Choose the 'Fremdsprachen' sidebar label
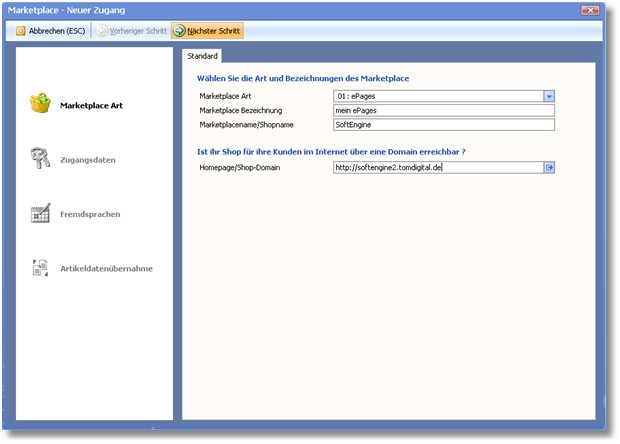This screenshot has height=444, width=620. (92, 214)
